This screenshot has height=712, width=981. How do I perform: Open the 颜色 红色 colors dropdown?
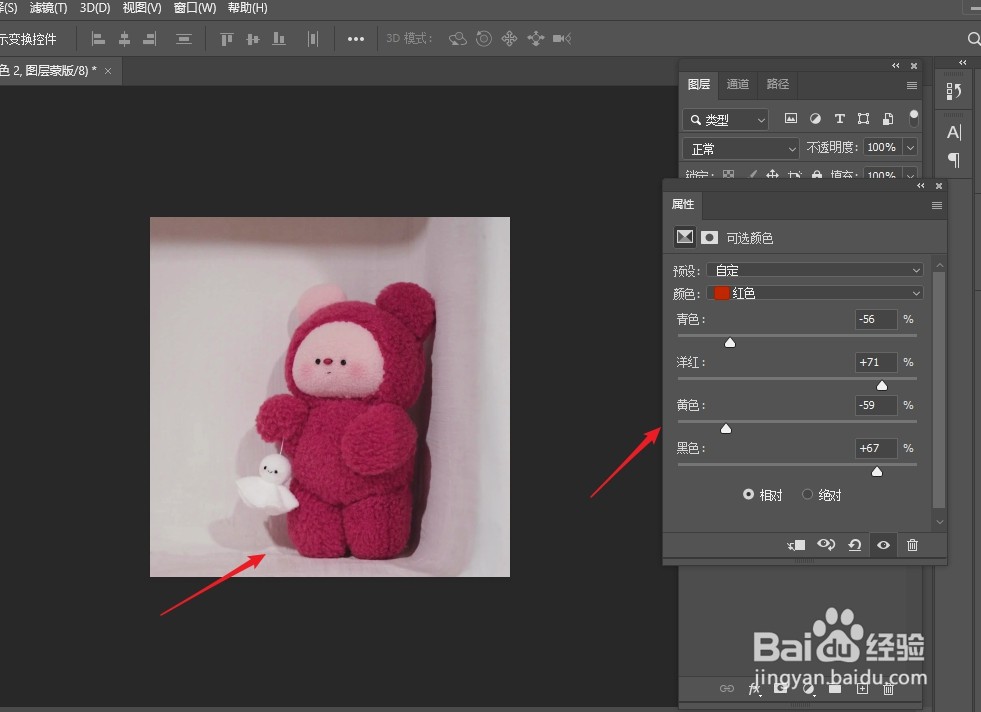(815, 293)
